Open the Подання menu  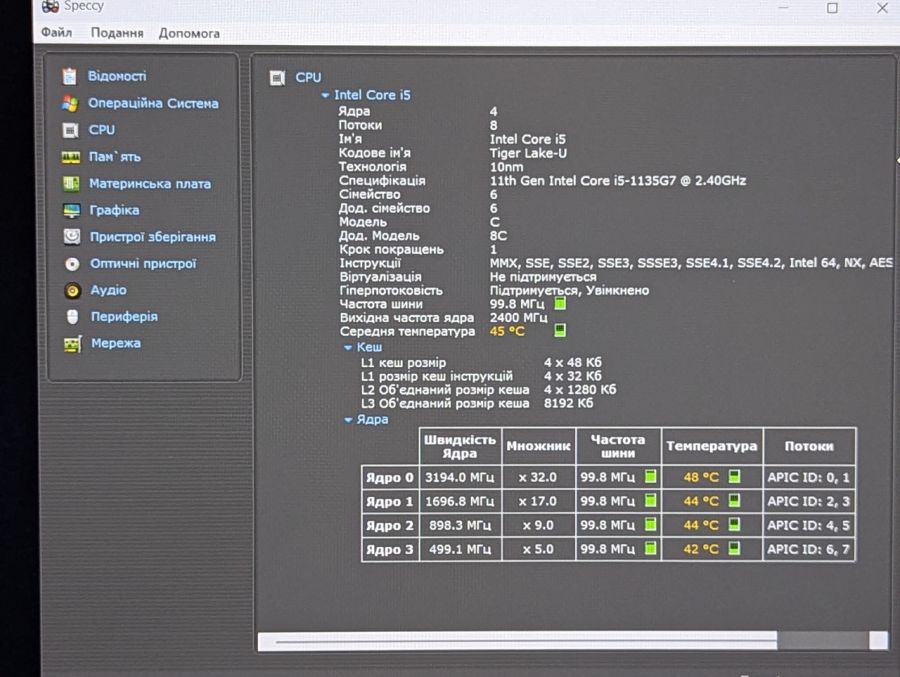click(117, 33)
